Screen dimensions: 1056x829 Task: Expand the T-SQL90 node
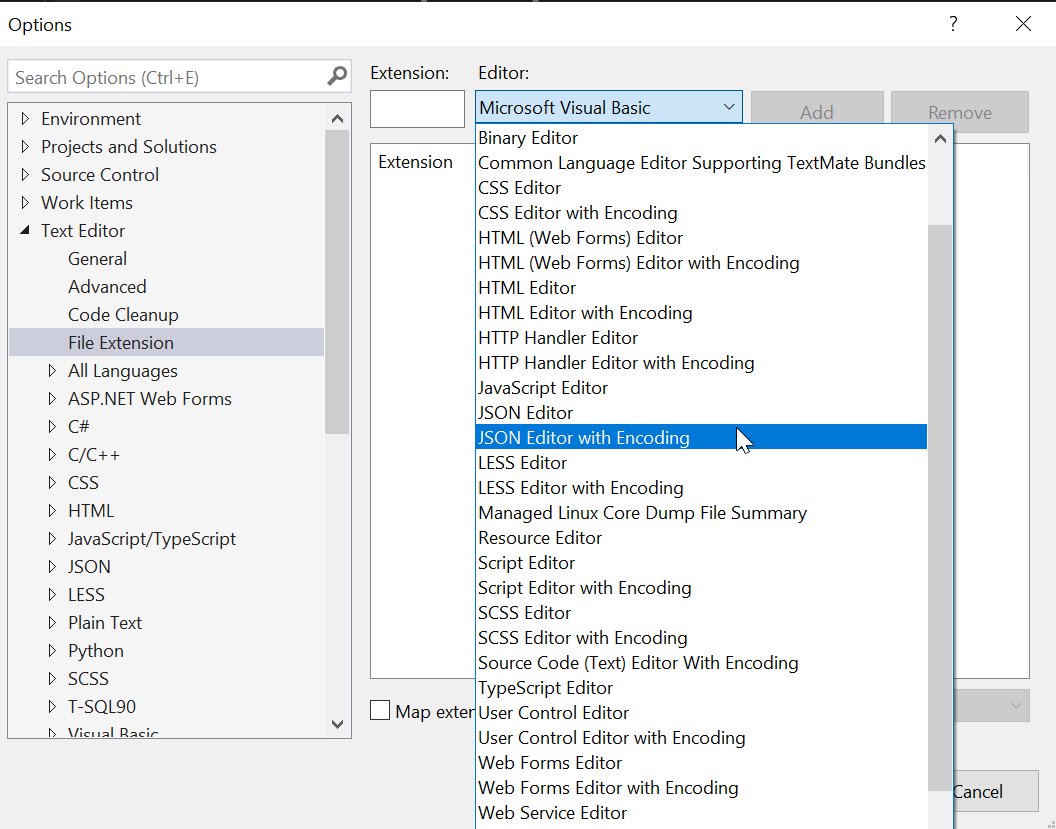[53, 706]
